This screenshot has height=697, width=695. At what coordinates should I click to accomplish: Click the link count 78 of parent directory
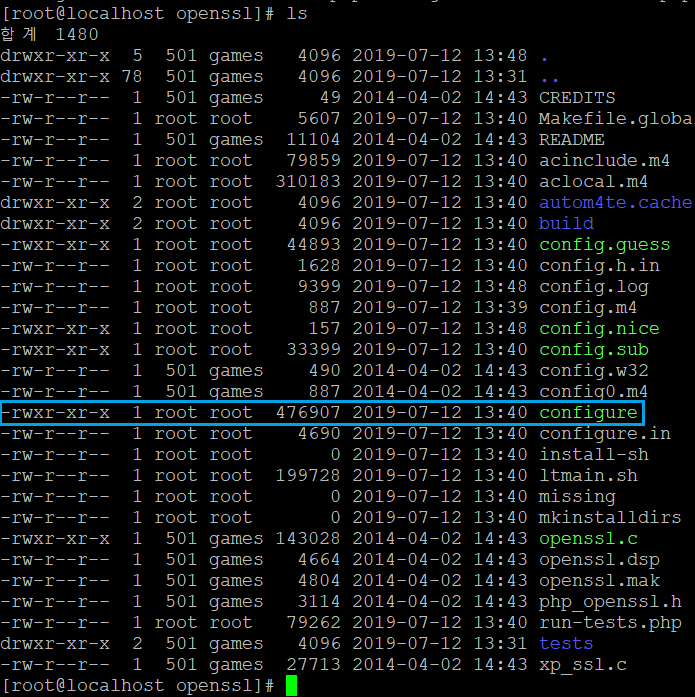click(132, 76)
